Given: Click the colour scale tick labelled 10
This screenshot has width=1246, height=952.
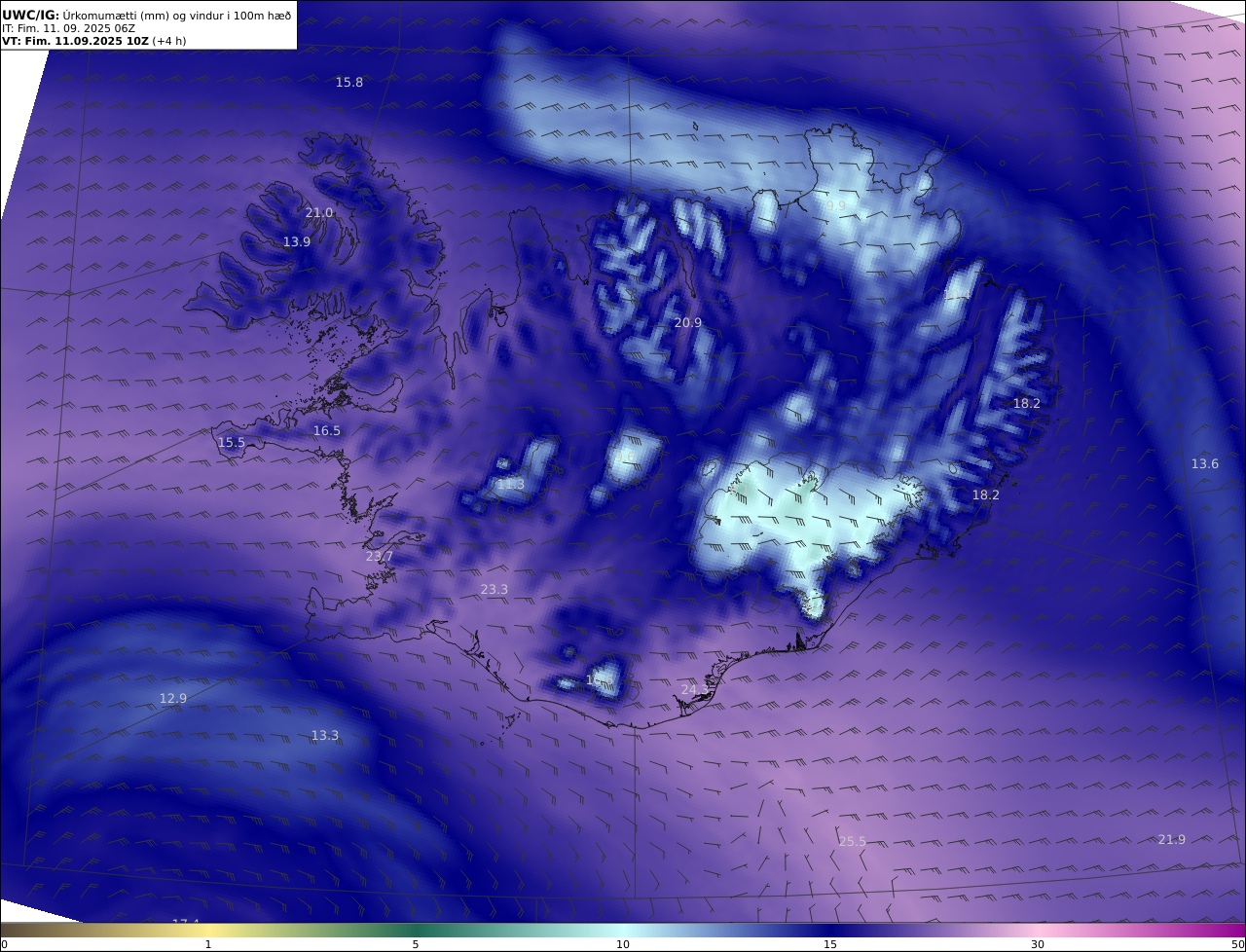Looking at the screenshot, I should click(x=623, y=944).
